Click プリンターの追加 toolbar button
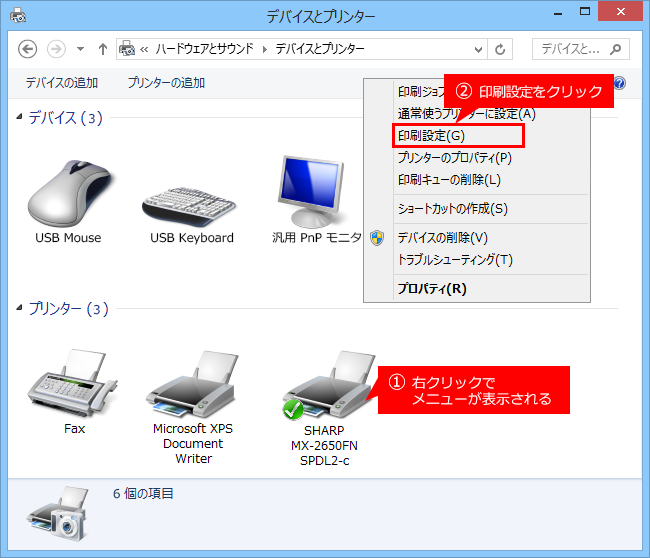Viewport: 650px width, 558px height. pos(166,83)
